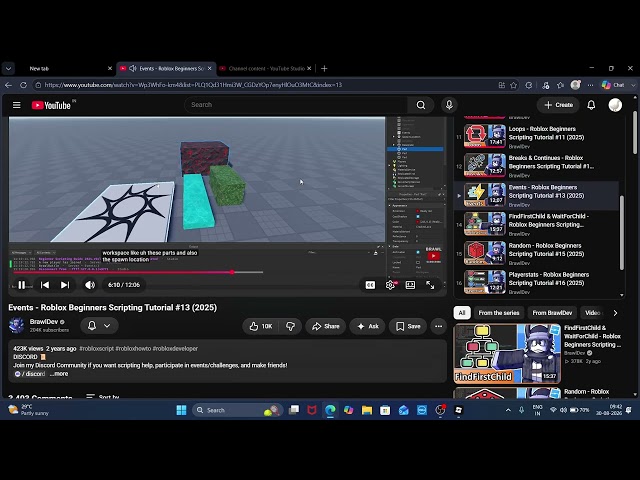Open the Create button
Image resolution: width=640 pixels, height=480 pixels.
(x=558, y=105)
